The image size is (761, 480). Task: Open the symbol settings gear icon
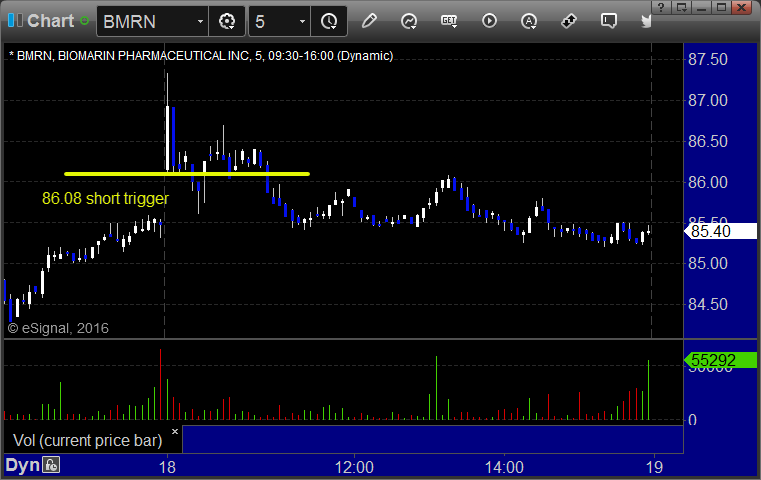point(227,20)
